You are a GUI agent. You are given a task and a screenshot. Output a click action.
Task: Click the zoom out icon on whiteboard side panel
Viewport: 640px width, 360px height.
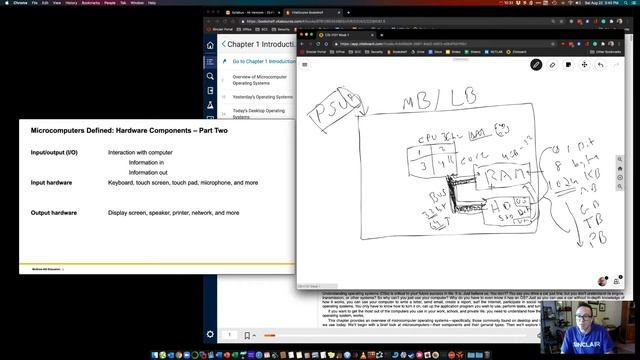620,187
